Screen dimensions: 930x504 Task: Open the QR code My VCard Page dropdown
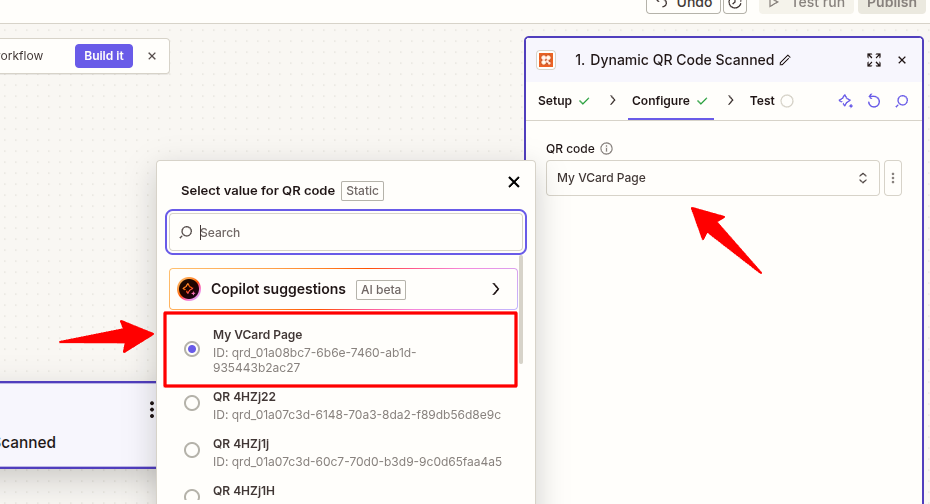(712, 178)
